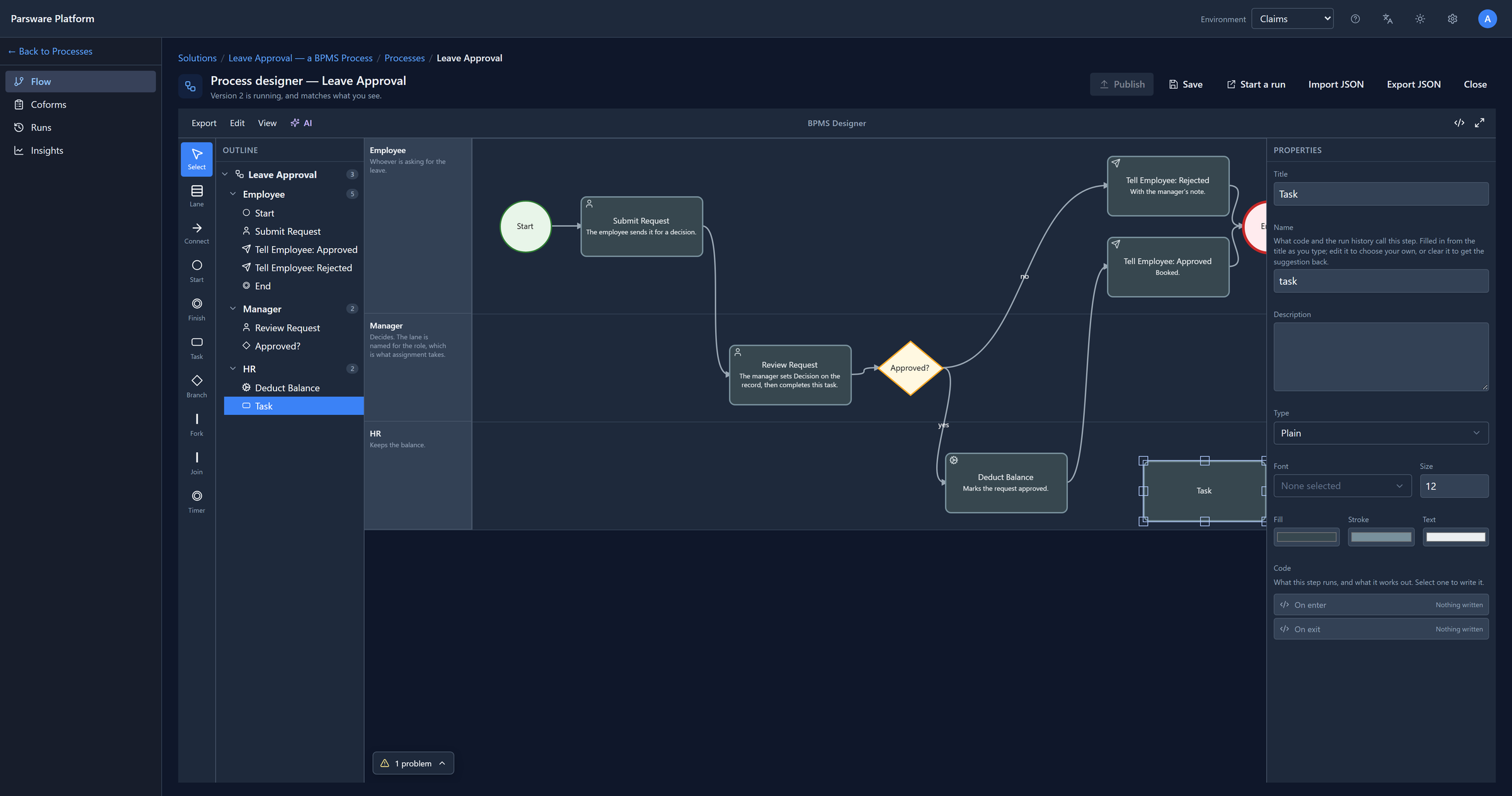Pick the Connect arrow tool
This screenshot has width=1512, height=796.
[x=197, y=233]
